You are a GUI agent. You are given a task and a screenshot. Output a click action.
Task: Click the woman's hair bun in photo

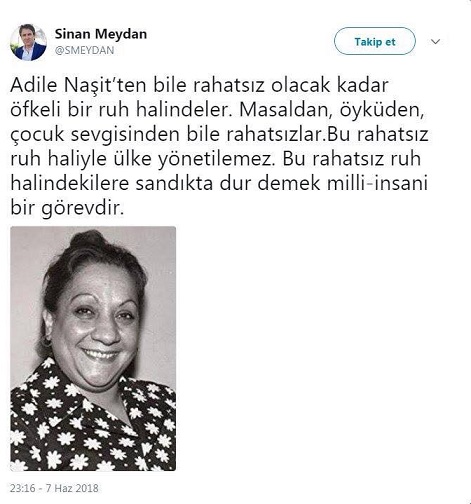tap(88, 240)
